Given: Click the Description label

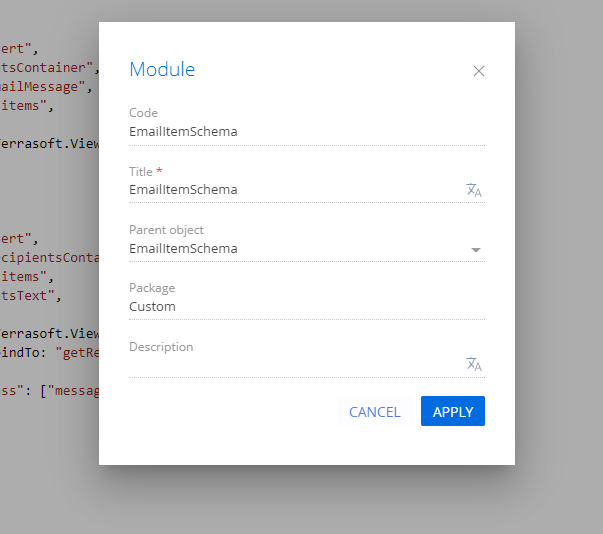Looking at the screenshot, I should [x=161, y=347].
